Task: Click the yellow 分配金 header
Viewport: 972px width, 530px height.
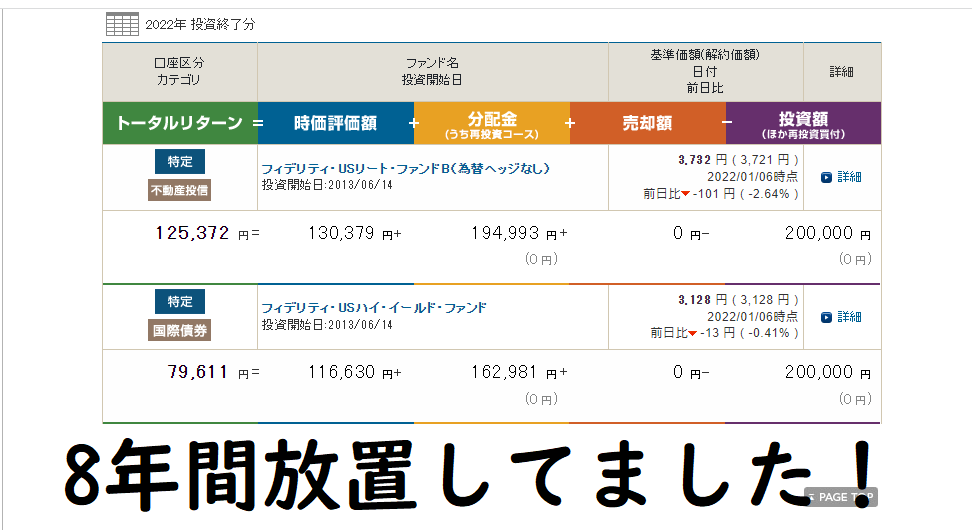Action: [492, 123]
